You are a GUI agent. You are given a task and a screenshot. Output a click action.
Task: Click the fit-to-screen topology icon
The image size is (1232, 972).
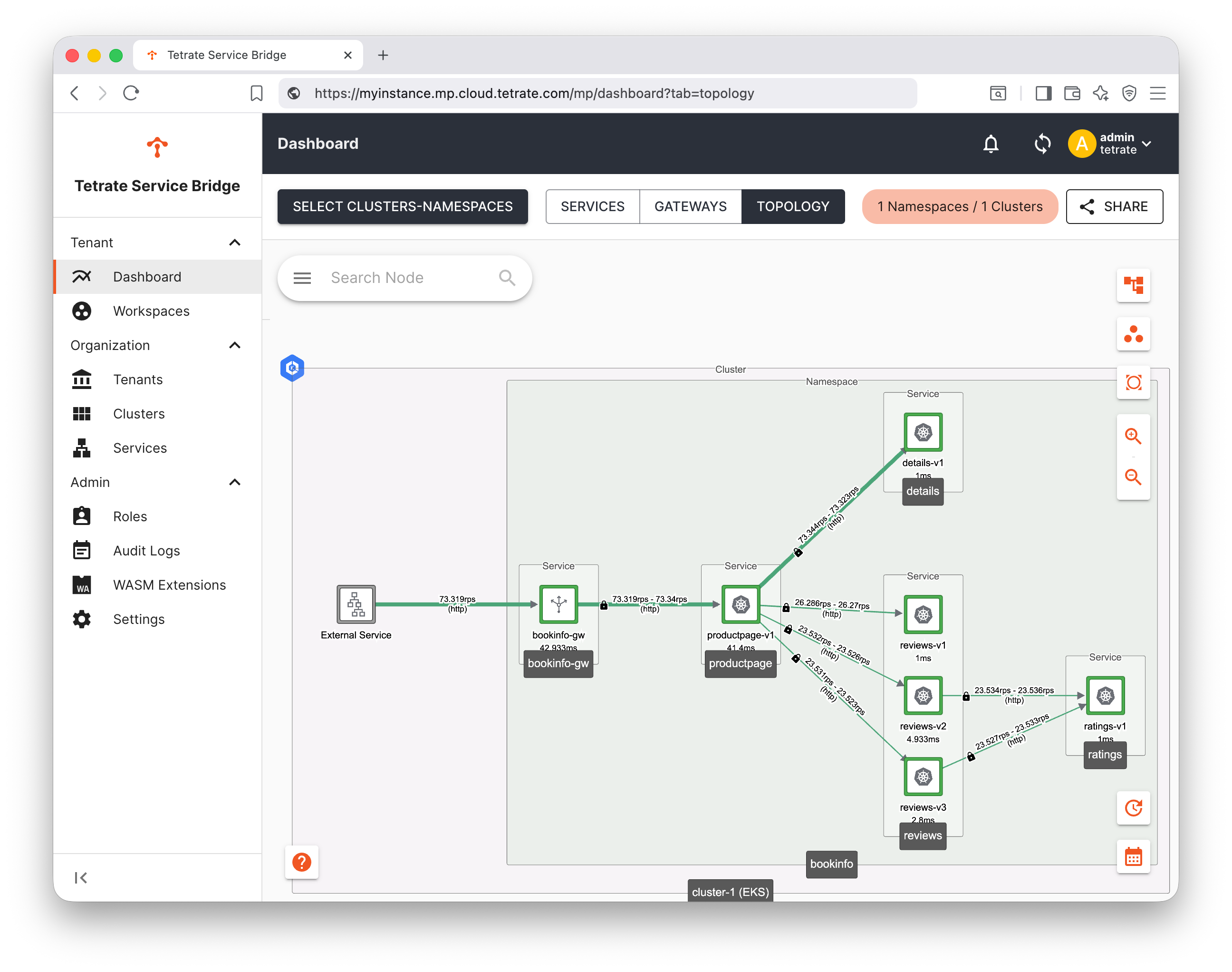pos(1133,382)
